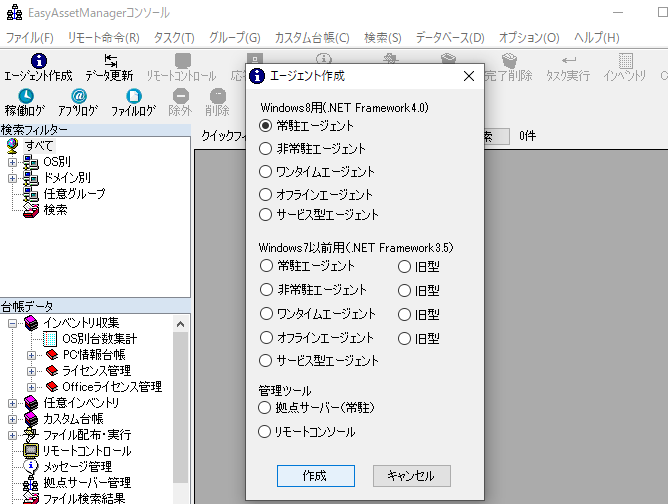Image resolution: width=668 pixels, height=504 pixels.
Task: Open the ファイル(F) menu
Action: (29, 38)
